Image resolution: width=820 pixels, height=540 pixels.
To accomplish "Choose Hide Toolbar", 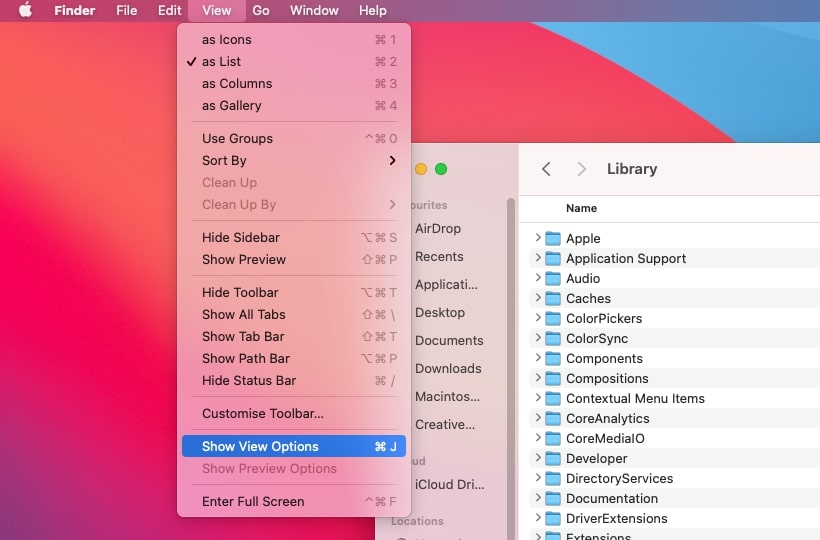I will (294, 292).
